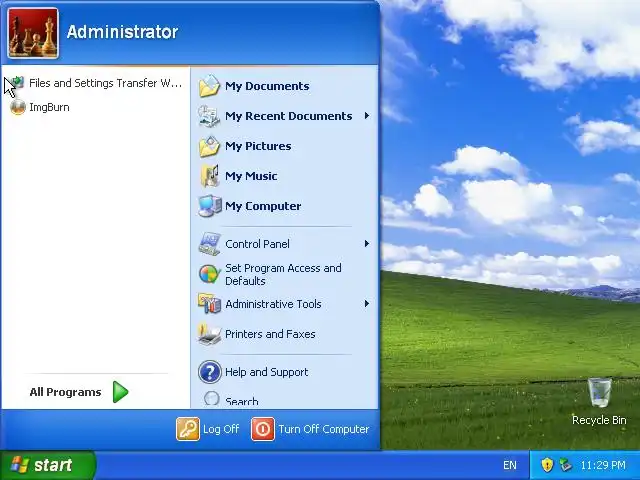Click the Control Panel icon
This screenshot has height=480, width=640.
pos(209,244)
